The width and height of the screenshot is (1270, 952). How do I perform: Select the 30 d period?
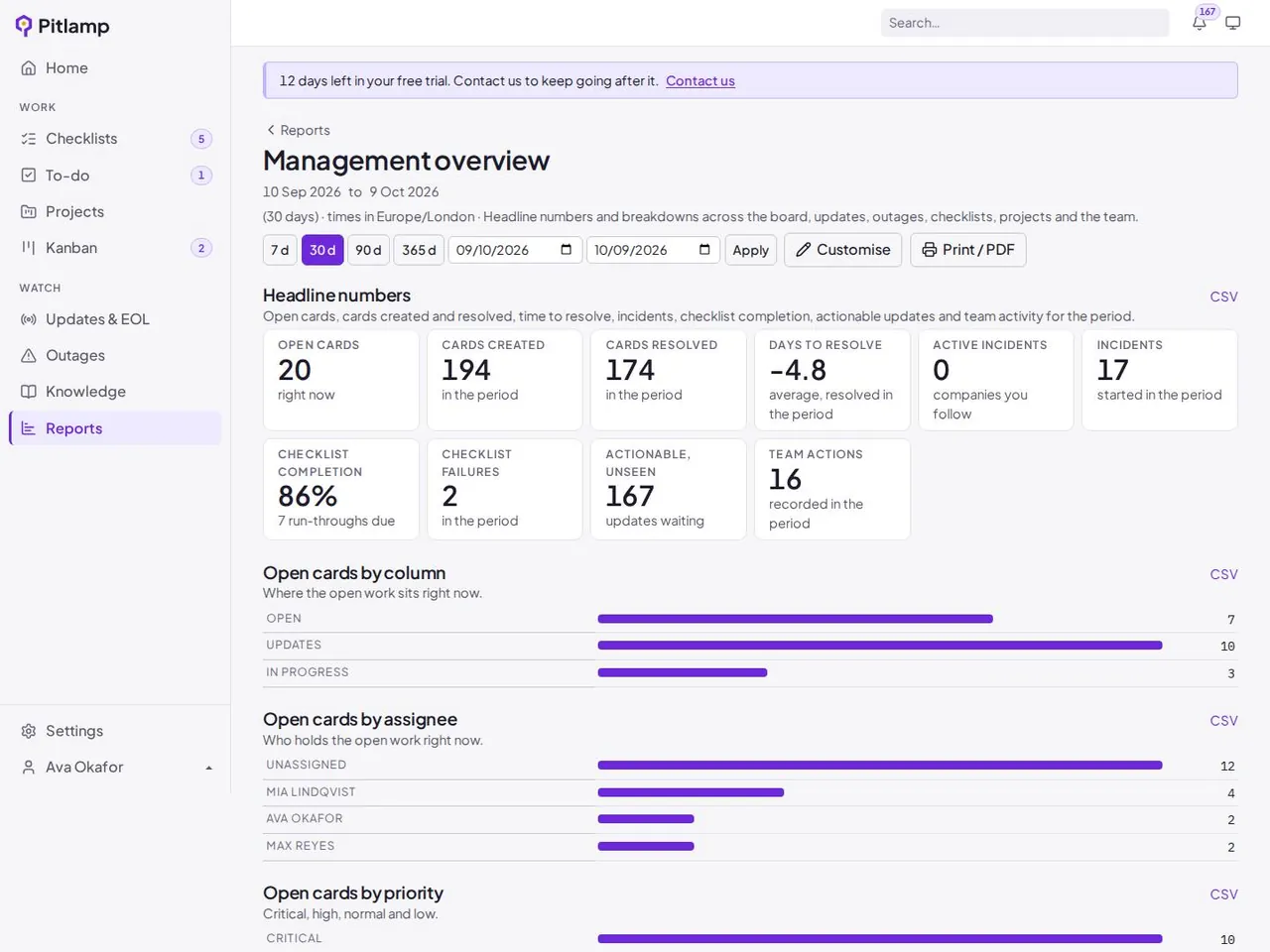tap(322, 250)
